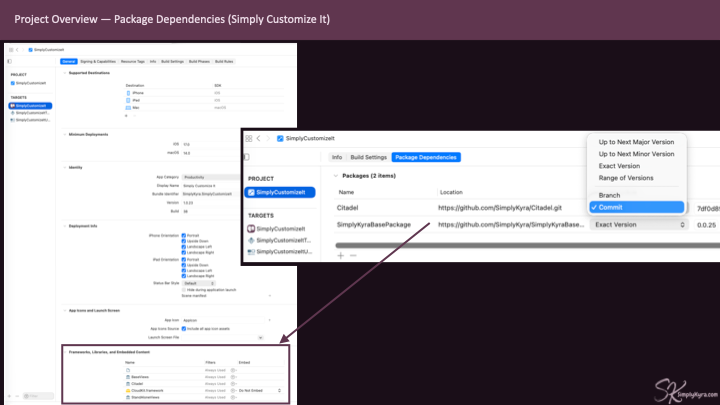Collapse the Identity section
Viewport: 720px width, 405px height.
65,168
